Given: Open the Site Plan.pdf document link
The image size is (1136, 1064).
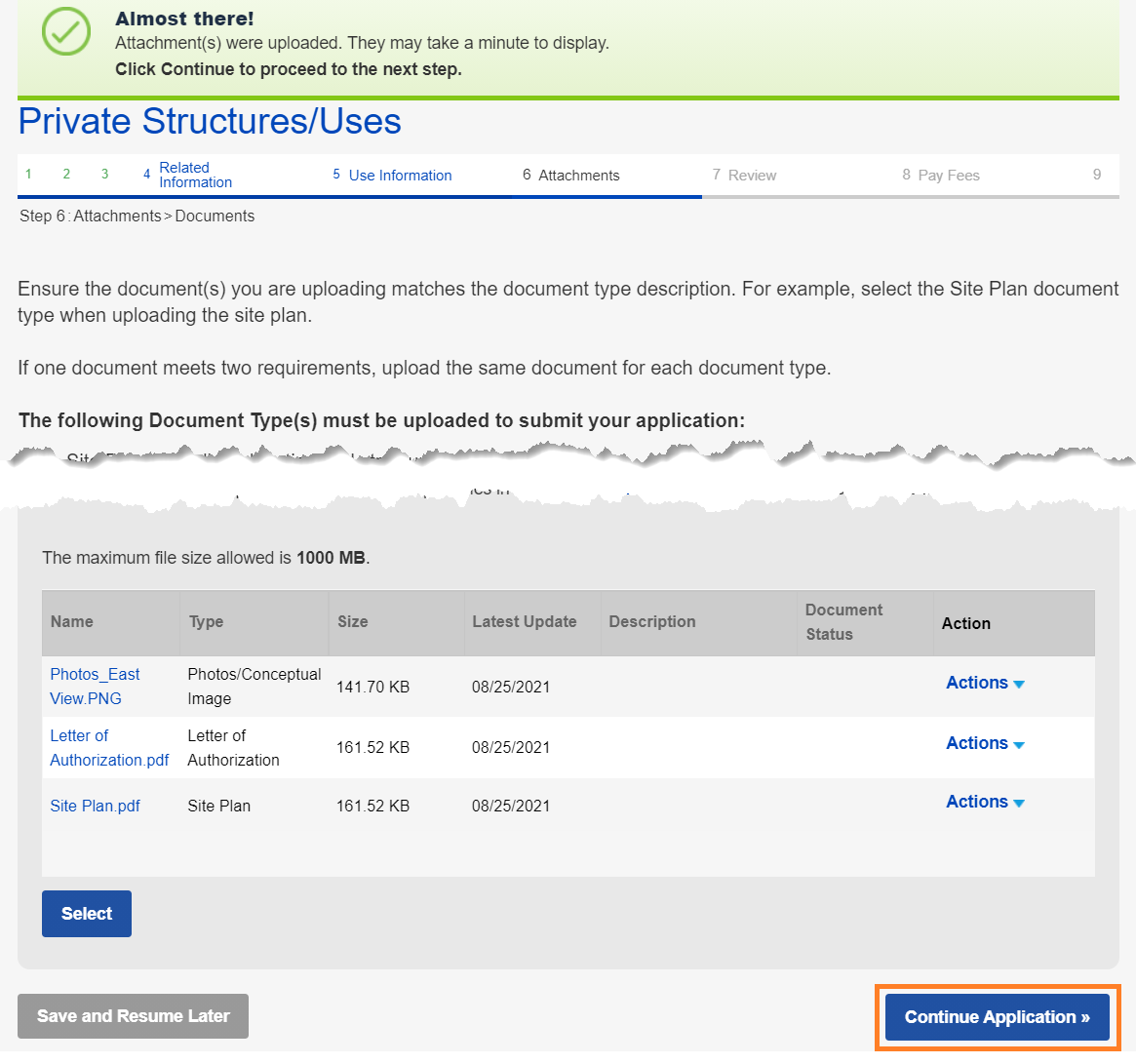Looking at the screenshot, I should tap(95, 807).
